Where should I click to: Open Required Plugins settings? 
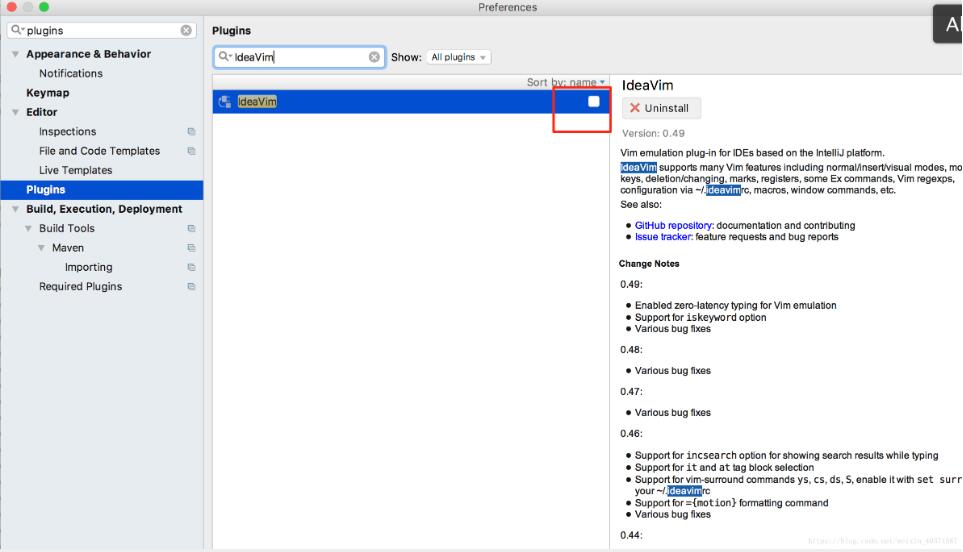80,287
